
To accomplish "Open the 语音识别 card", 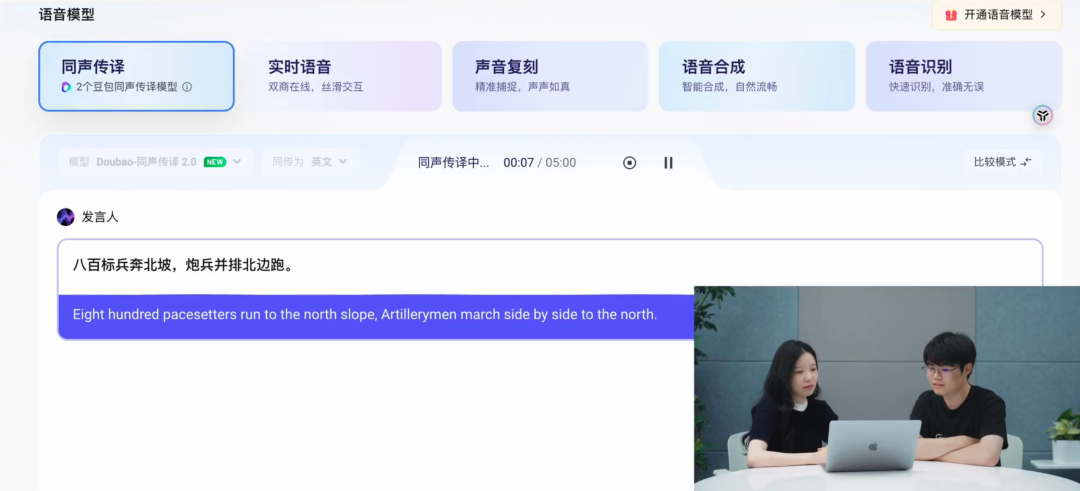I will (963, 76).
